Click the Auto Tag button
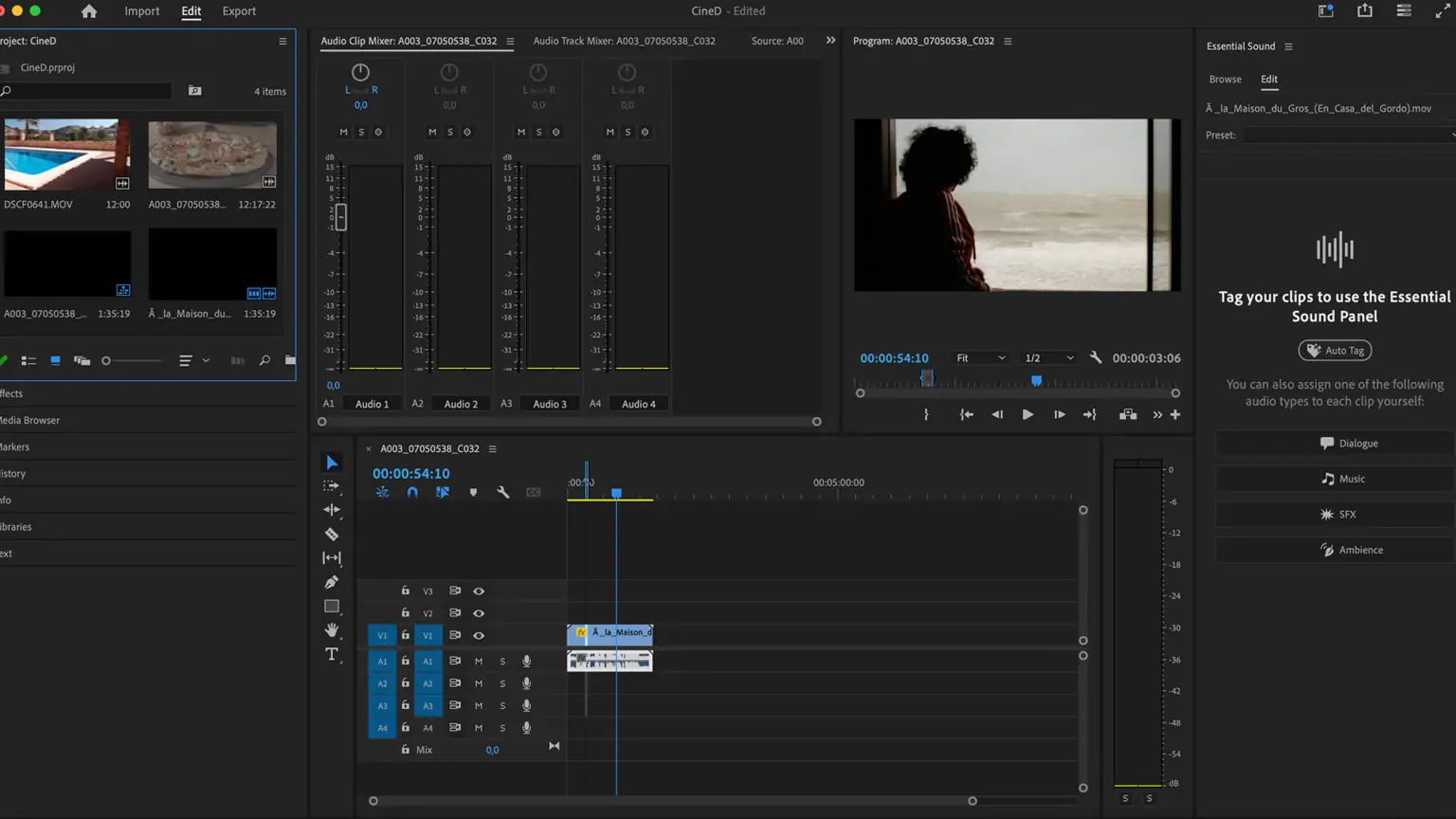Image resolution: width=1456 pixels, height=819 pixels. 1335,351
